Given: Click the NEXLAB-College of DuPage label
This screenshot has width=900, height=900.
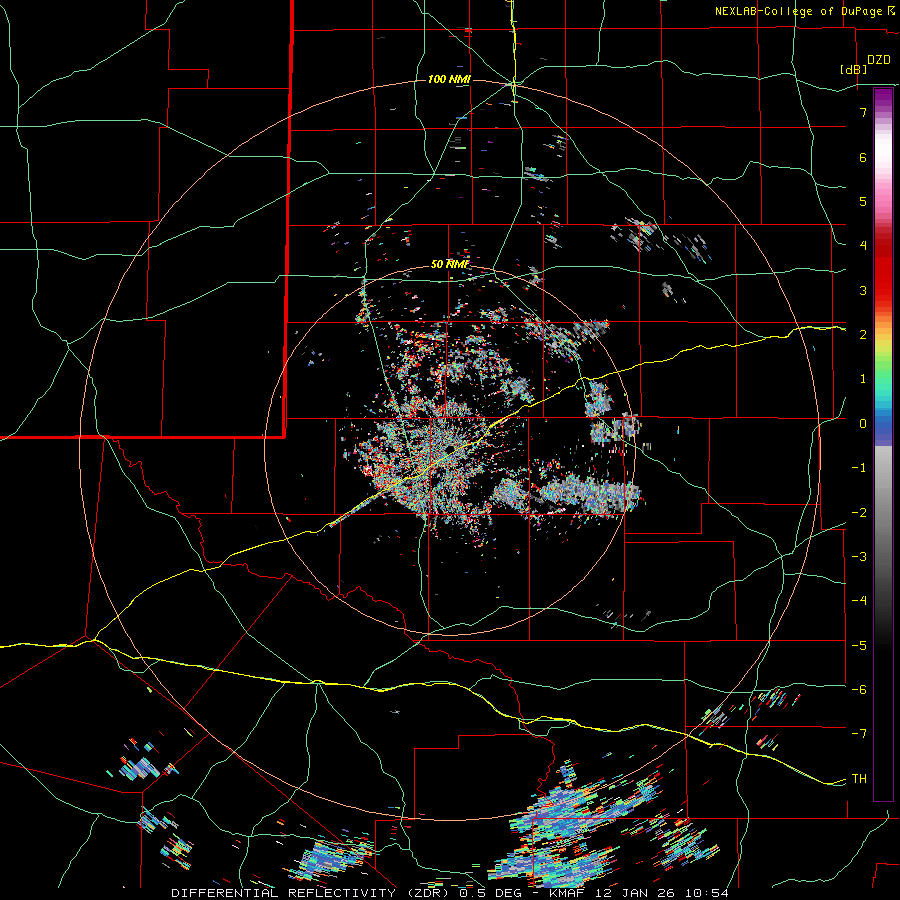Looking at the screenshot, I should click(x=799, y=11).
